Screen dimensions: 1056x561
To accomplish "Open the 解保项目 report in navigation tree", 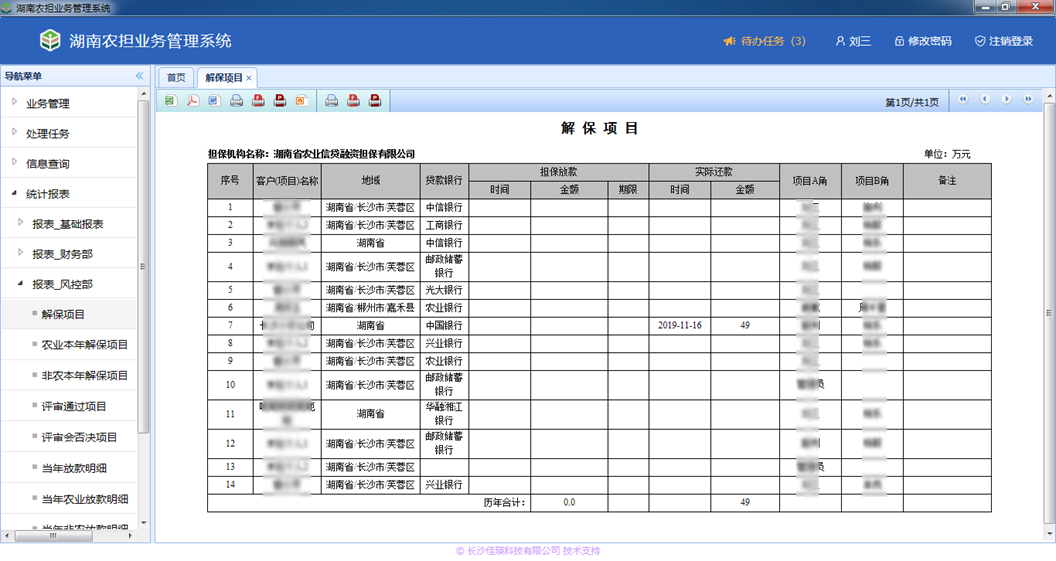I will [63, 315].
